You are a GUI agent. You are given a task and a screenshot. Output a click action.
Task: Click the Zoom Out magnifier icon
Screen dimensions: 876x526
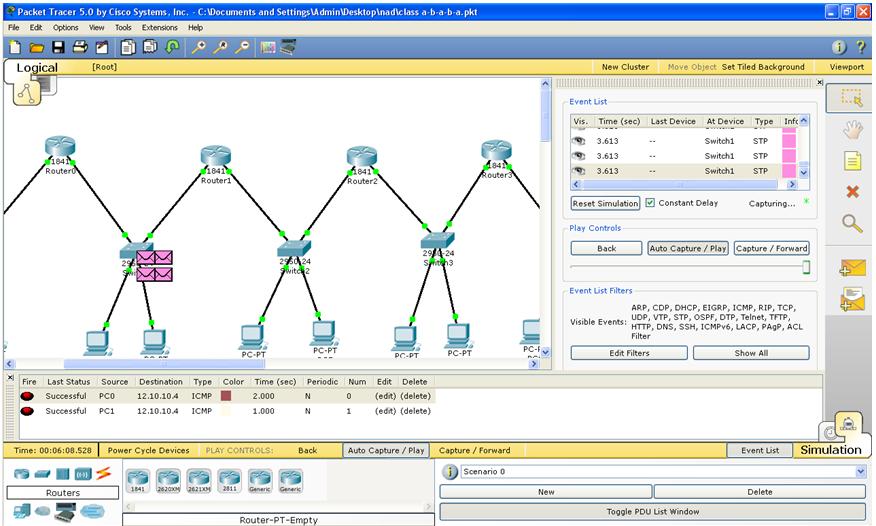coord(242,47)
